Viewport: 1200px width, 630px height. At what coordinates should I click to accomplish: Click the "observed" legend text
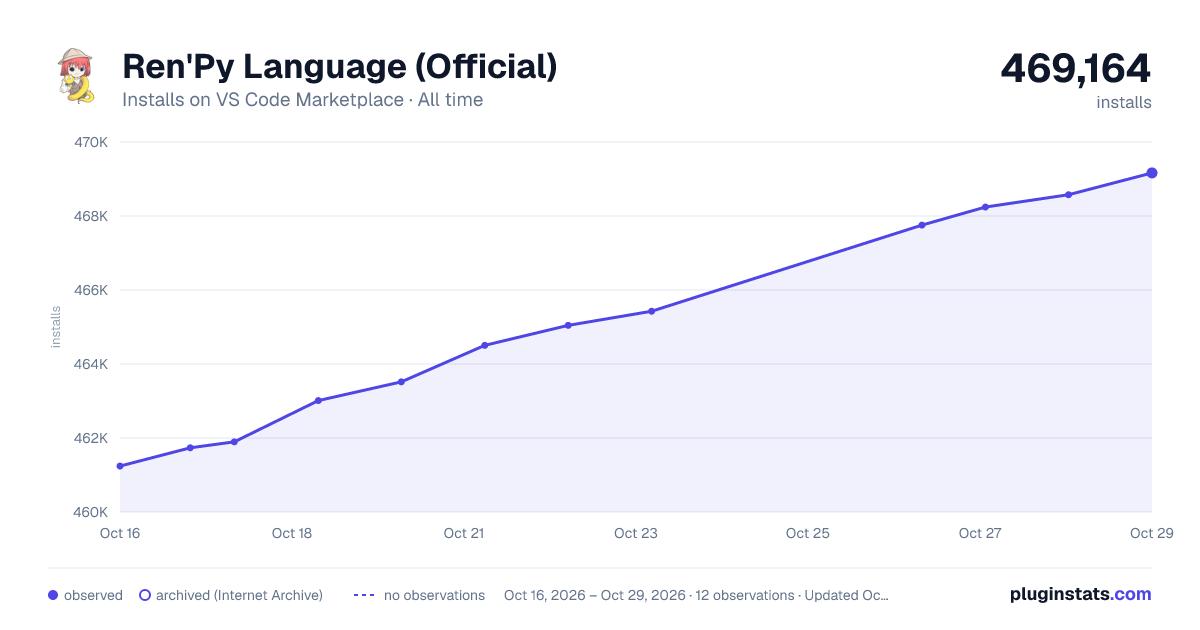click(x=93, y=595)
